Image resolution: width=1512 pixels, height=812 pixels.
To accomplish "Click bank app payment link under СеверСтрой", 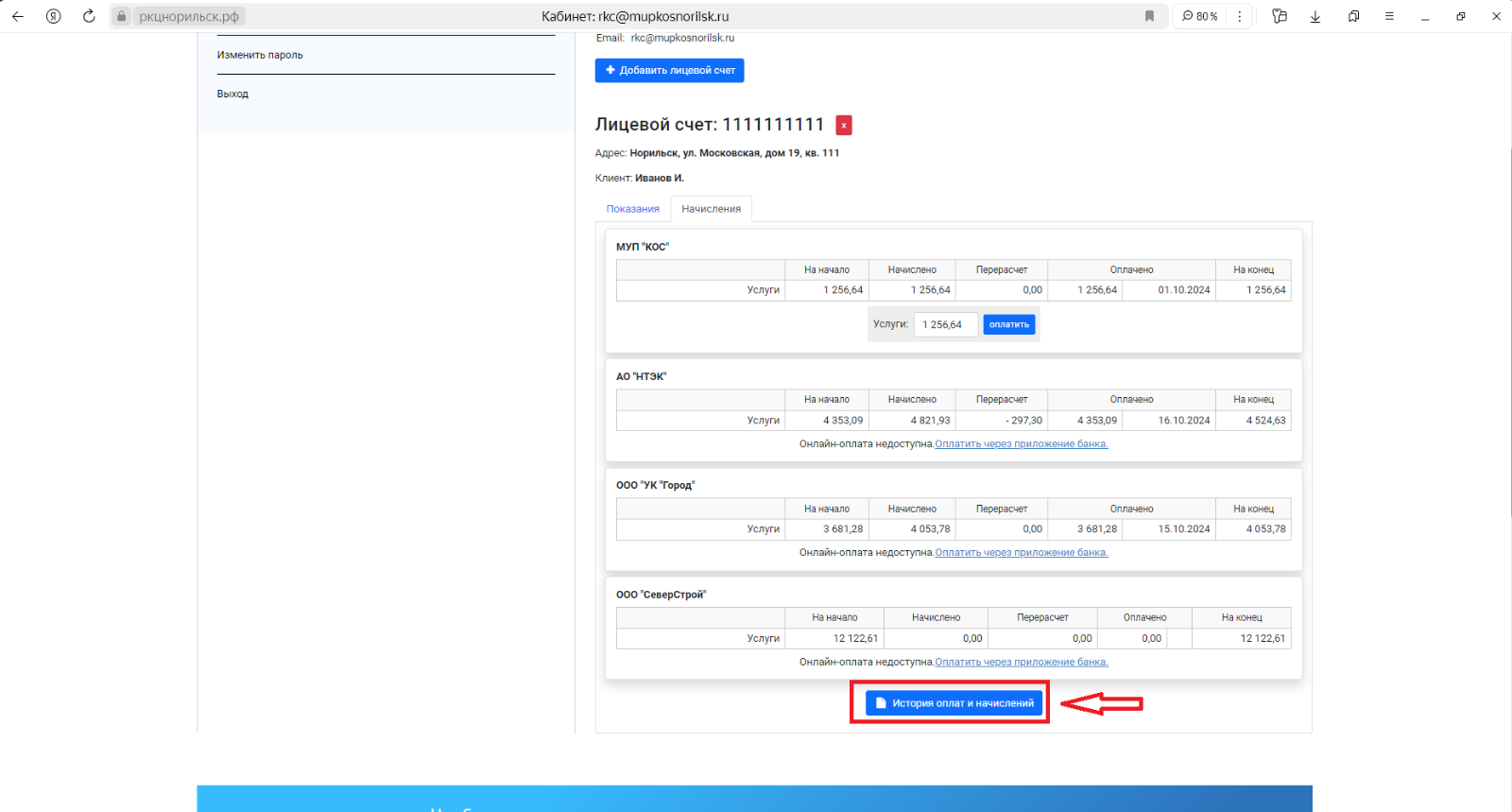I will (x=1021, y=663).
